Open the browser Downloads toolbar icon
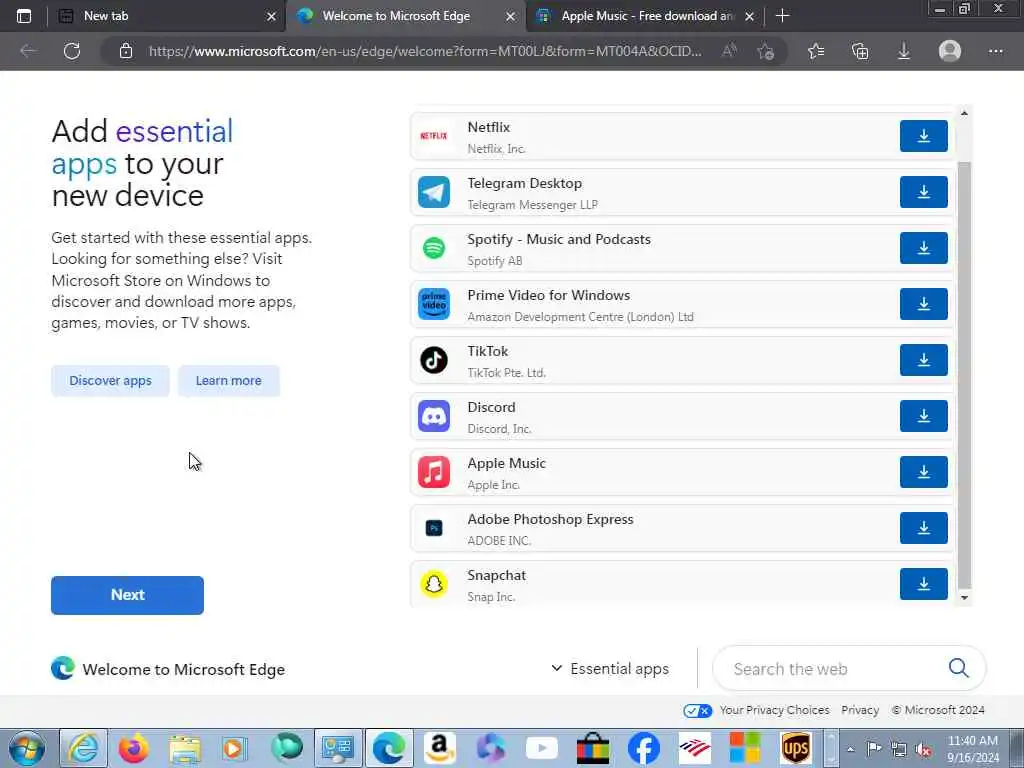This screenshot has width=1024, height=768. [904, 51]
